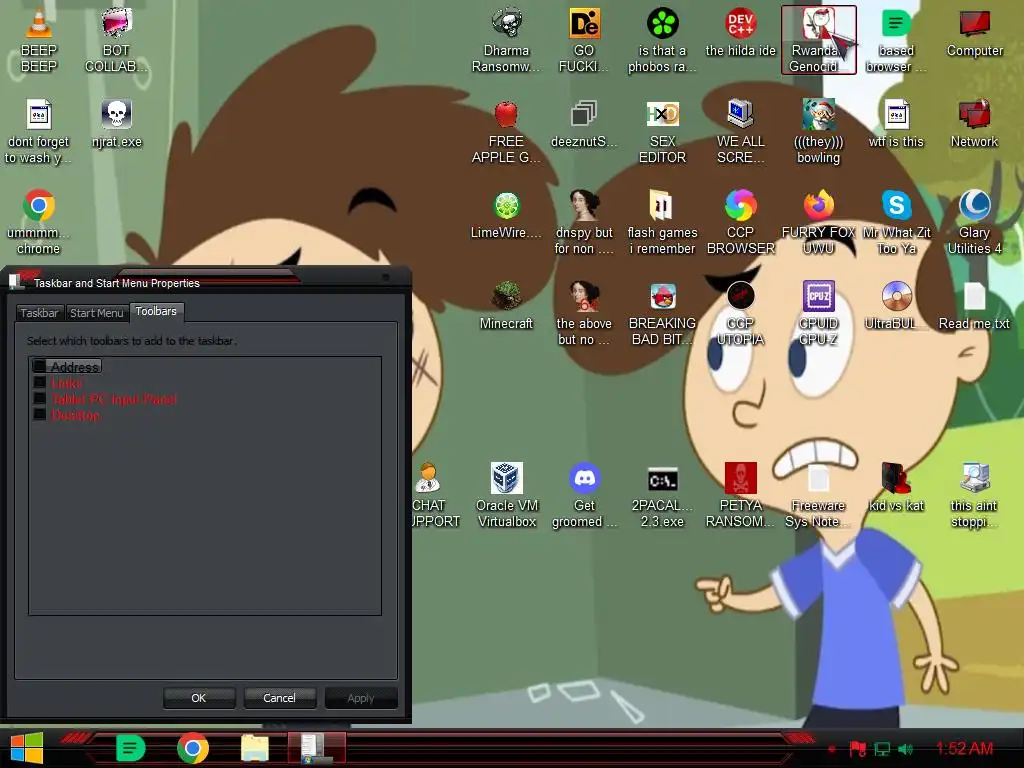Open the ummmm chrome desktop shortcut

[x=39, y=222]
